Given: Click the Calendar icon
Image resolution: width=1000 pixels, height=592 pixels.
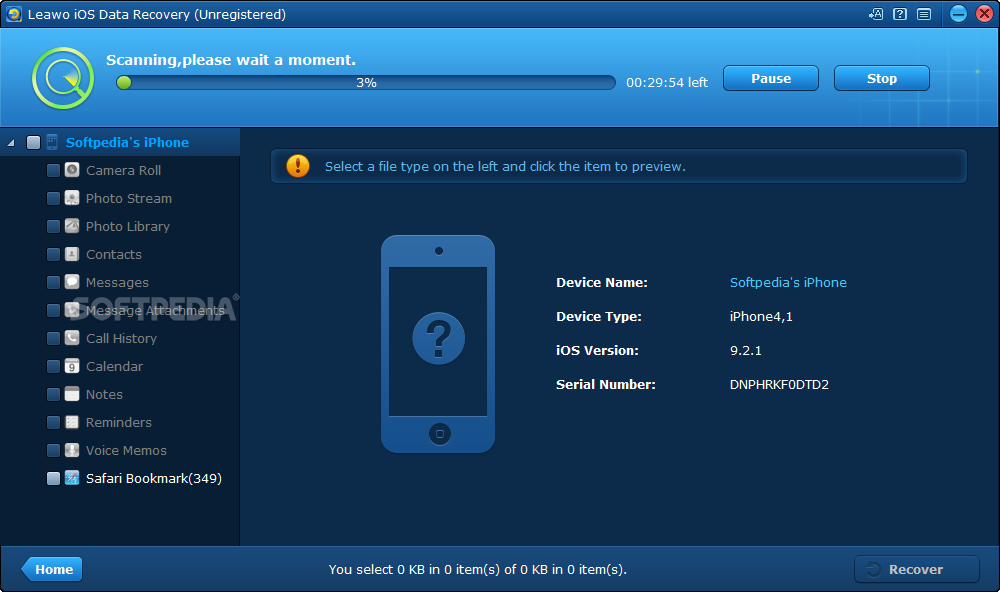Looking at the screenshot, I should click(72, 366).
